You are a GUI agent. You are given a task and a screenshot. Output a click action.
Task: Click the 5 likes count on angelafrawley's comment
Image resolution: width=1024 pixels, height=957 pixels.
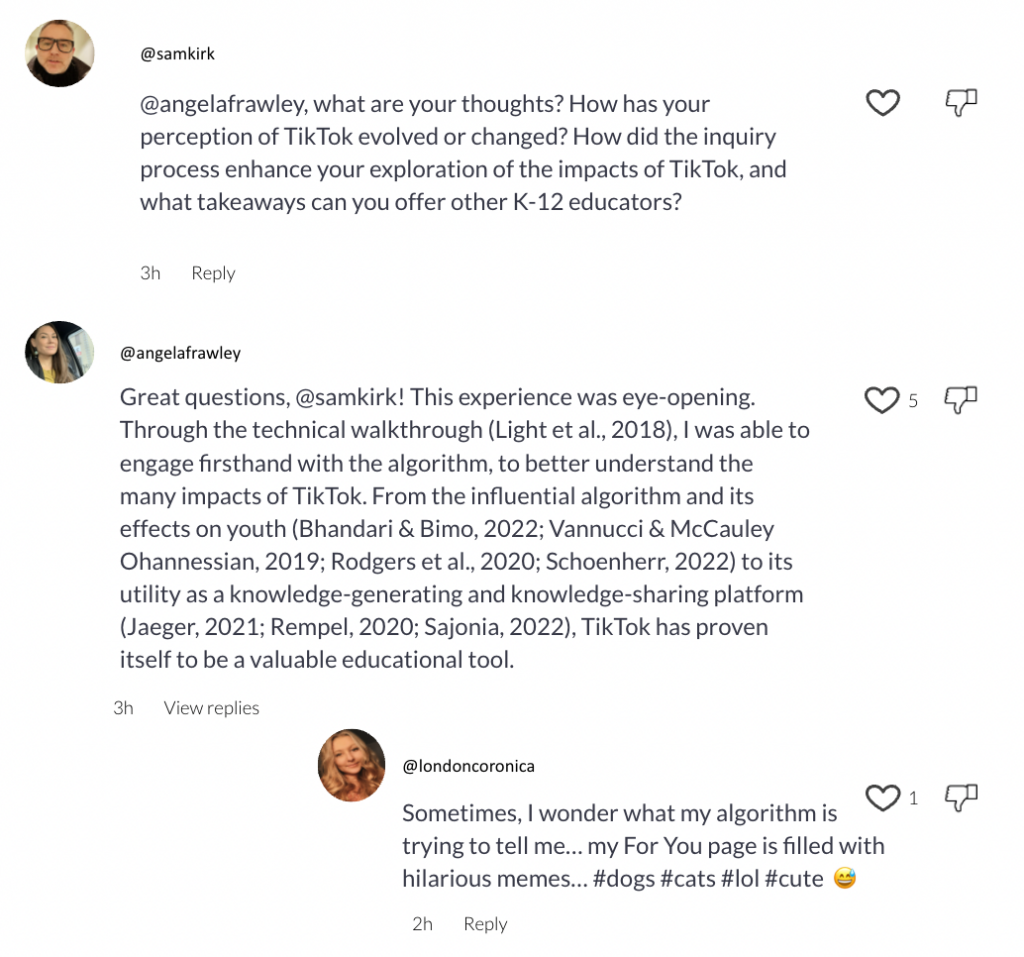[913, 401]
